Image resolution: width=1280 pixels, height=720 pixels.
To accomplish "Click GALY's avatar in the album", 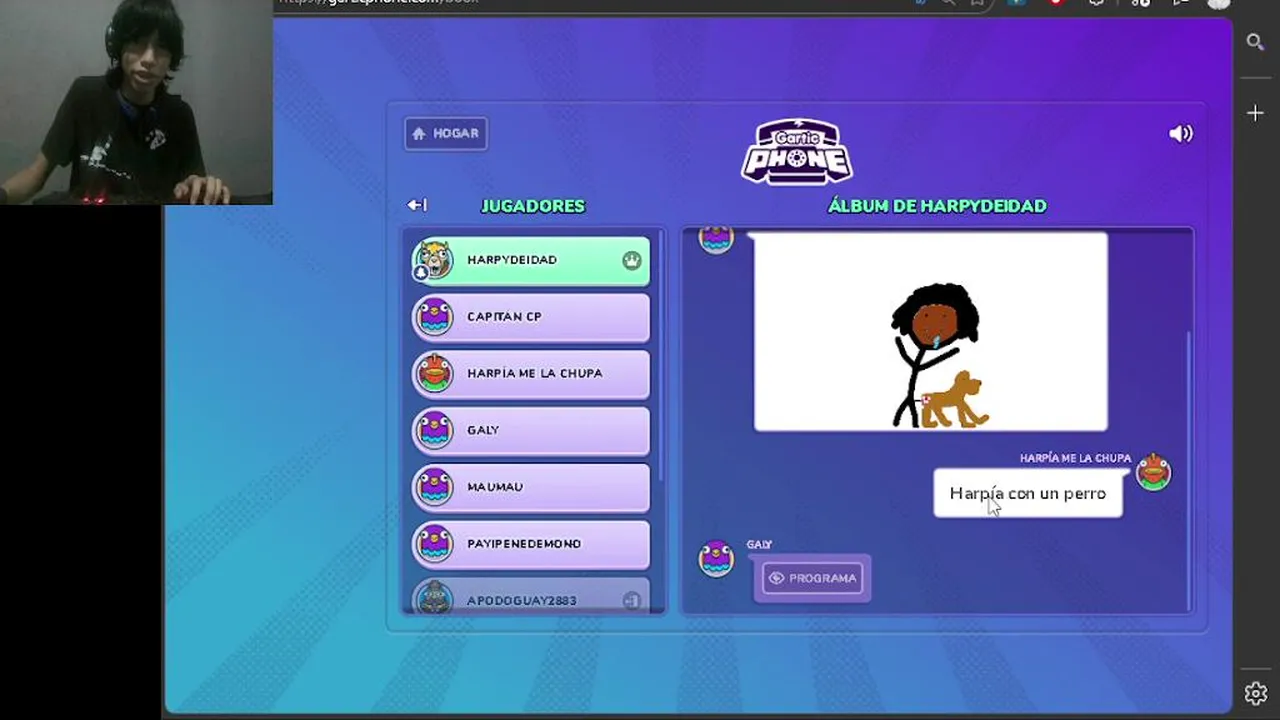I will click(x=716, y=559).
